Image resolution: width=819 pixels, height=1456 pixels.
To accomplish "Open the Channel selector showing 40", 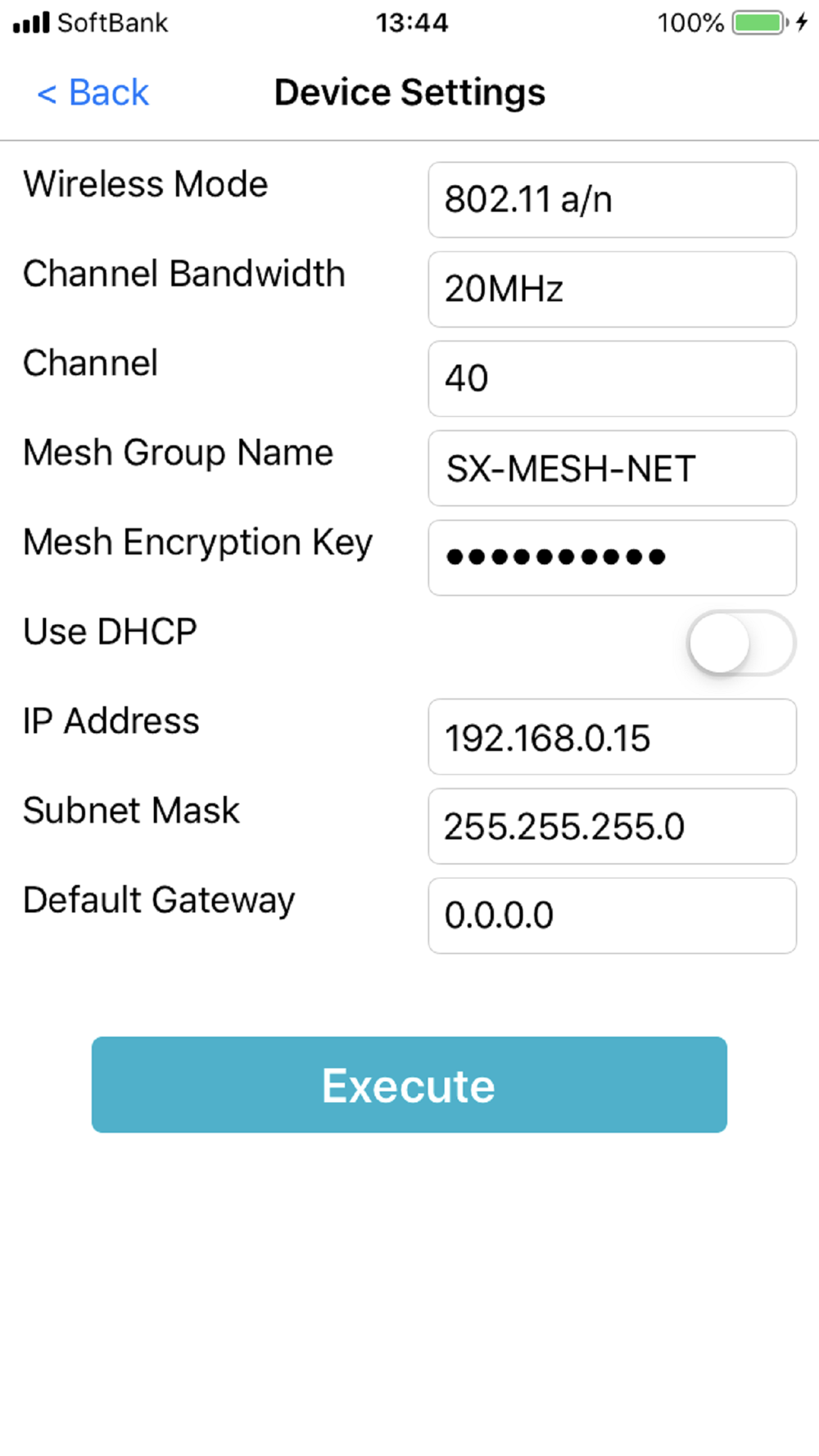I will click(612, 378).
